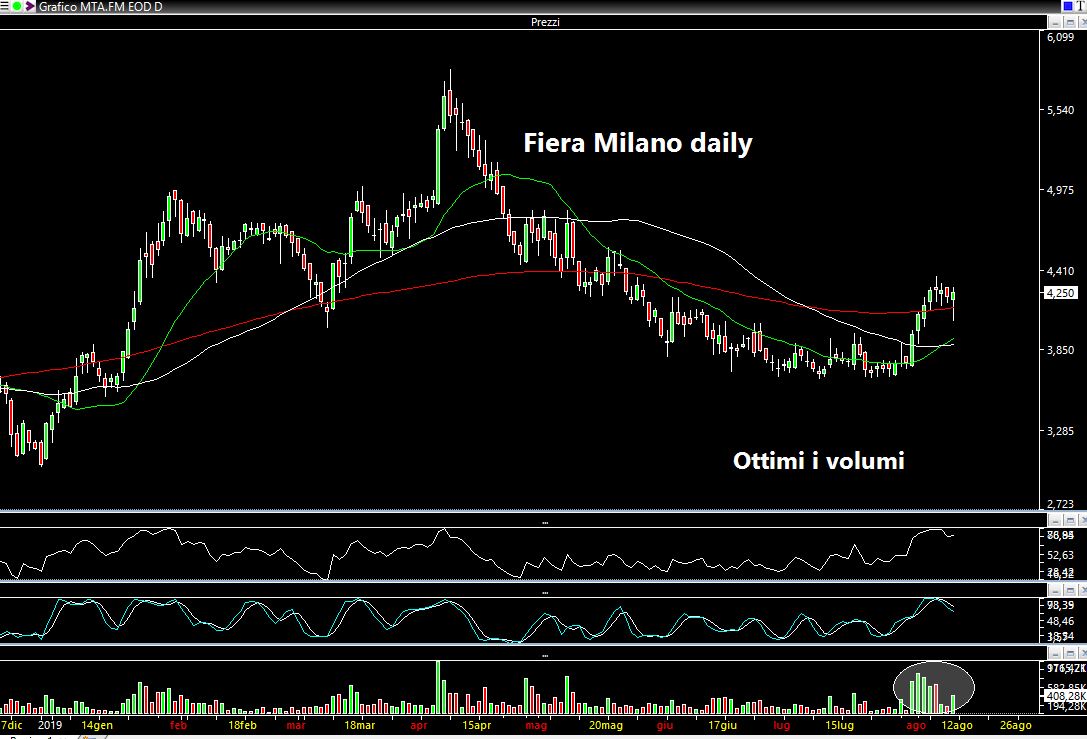Click the 408,28K current volume label
Viewport: 1087px width, 739px height.
tap(1066, 695)
